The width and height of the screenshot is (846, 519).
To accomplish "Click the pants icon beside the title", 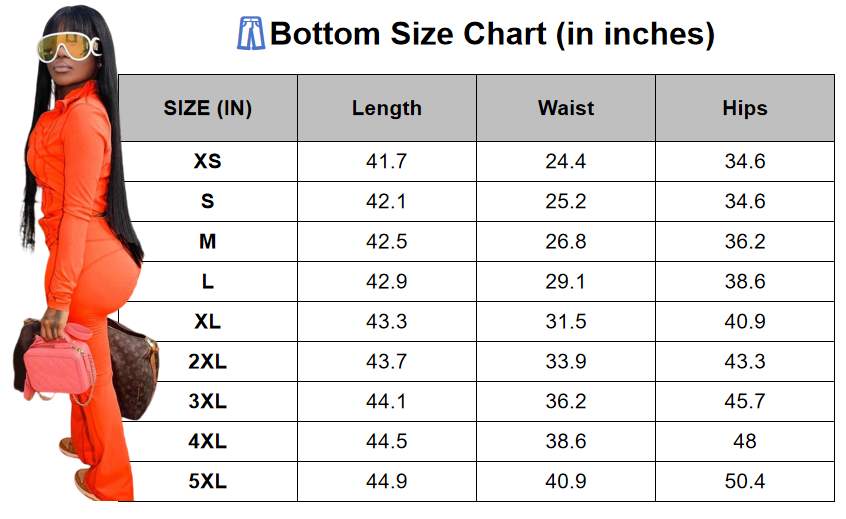I will coord(250,34).
